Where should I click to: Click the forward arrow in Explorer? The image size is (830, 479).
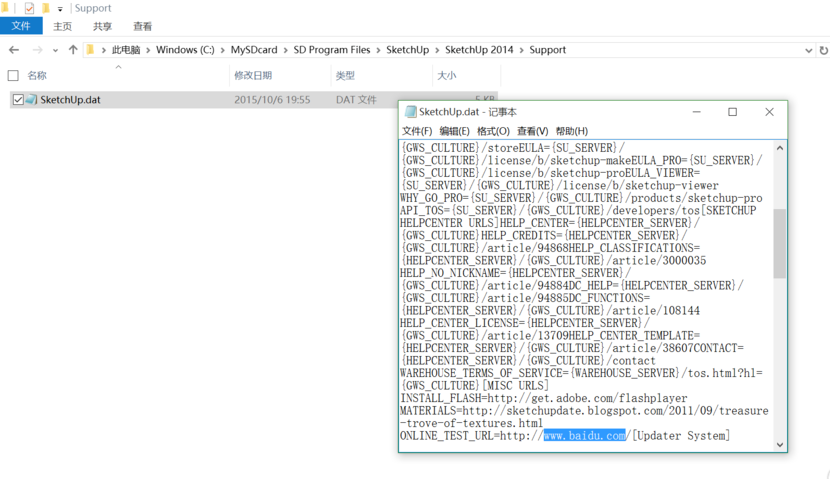click(38, 50)
